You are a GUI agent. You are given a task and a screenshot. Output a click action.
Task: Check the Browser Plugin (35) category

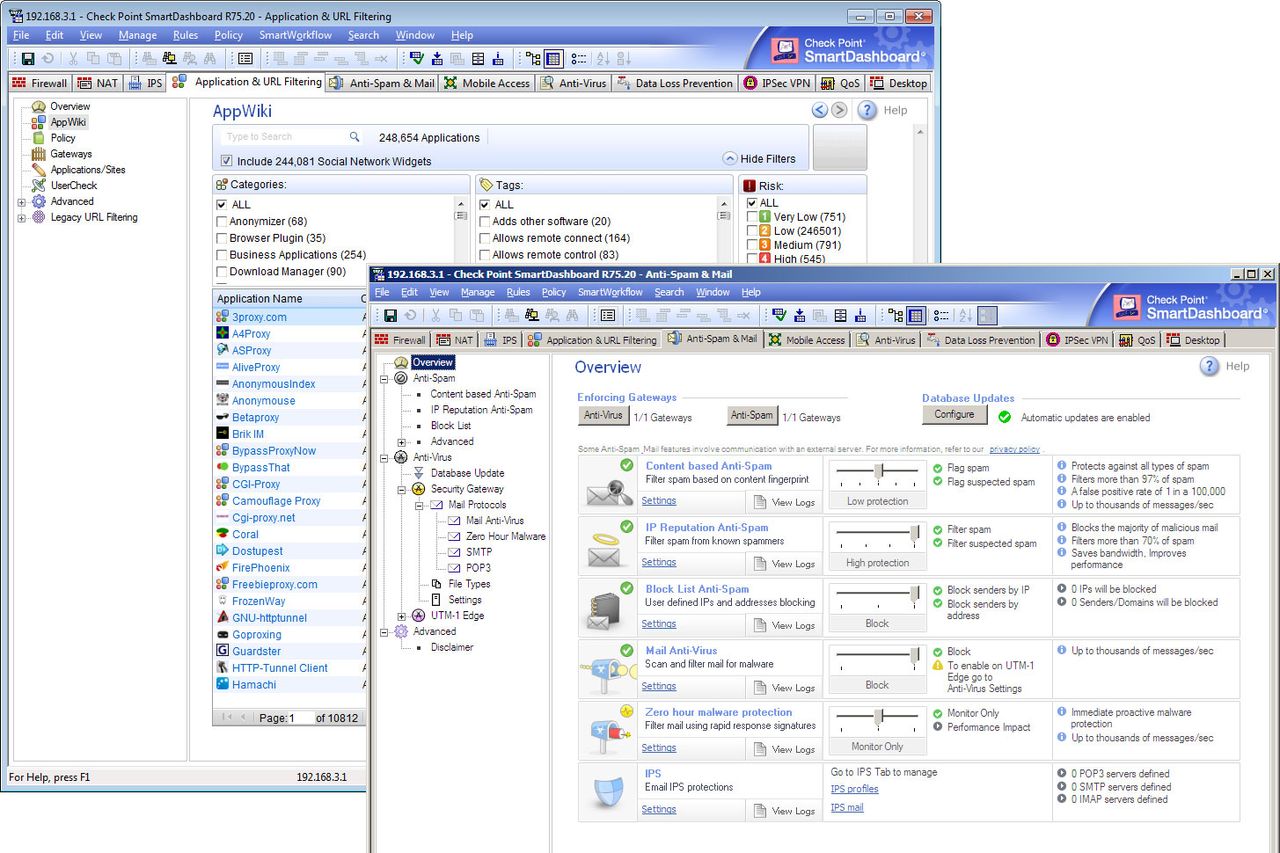point(222,238)
